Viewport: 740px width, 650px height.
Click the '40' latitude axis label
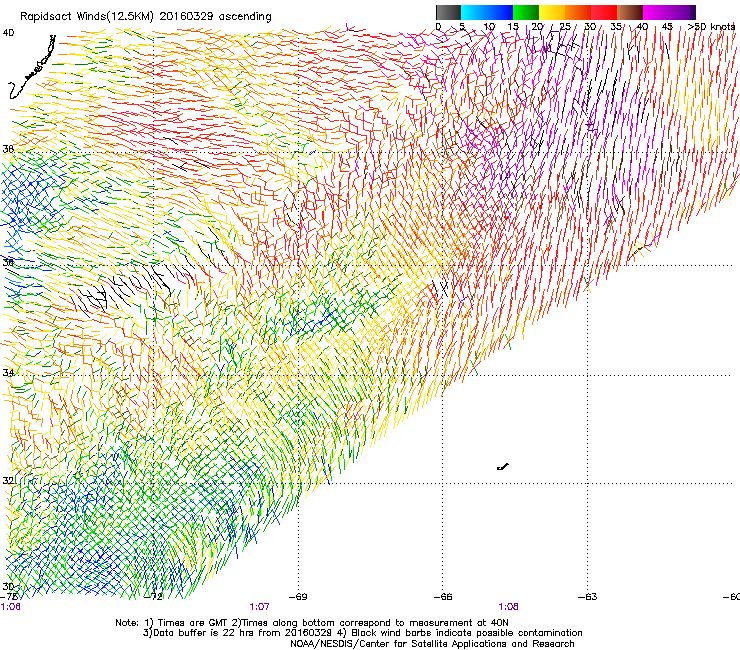8,33
